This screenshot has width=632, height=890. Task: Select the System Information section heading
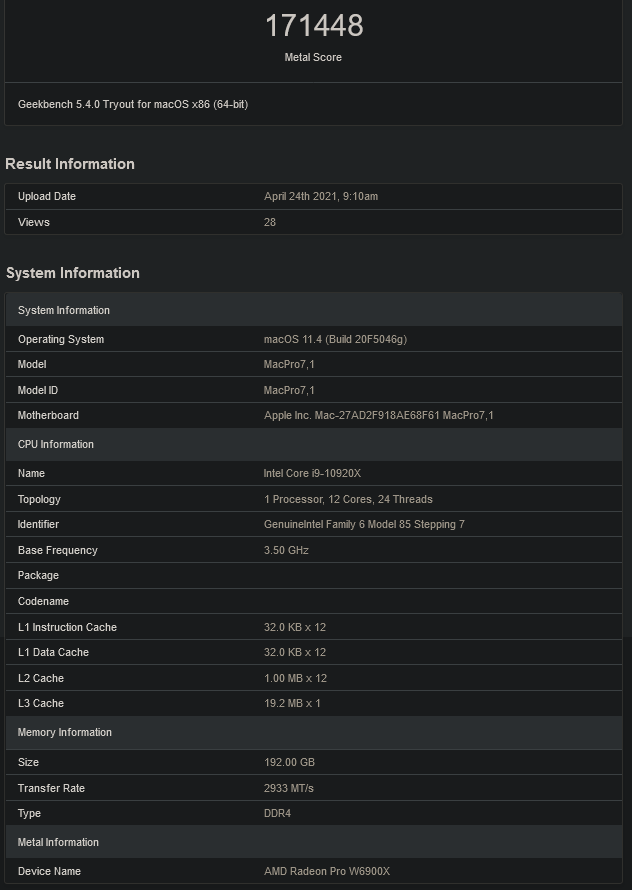point(73,273)
